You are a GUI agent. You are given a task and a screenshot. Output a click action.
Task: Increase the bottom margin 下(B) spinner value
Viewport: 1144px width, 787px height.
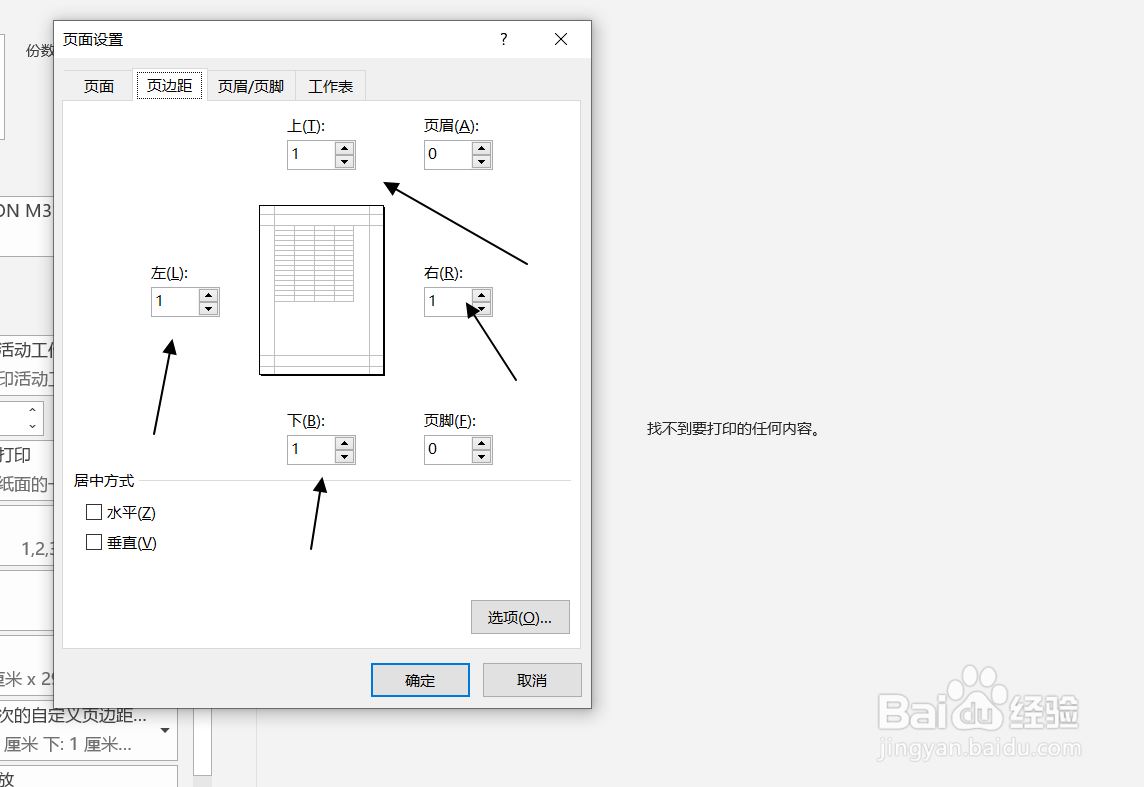346,443
